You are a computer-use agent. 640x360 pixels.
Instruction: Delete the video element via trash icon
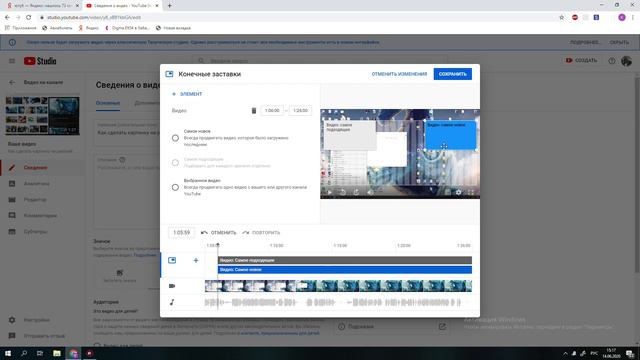click(x=253, y=111)
